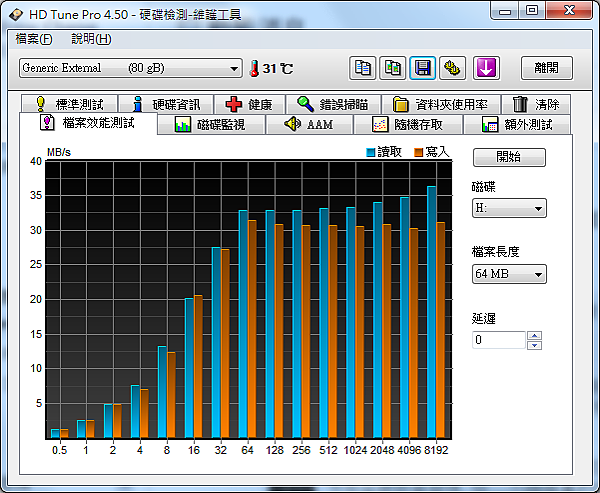Click the blue read bar at 16
This screenshot has height=493, width=600.
[x=189, y=368]
